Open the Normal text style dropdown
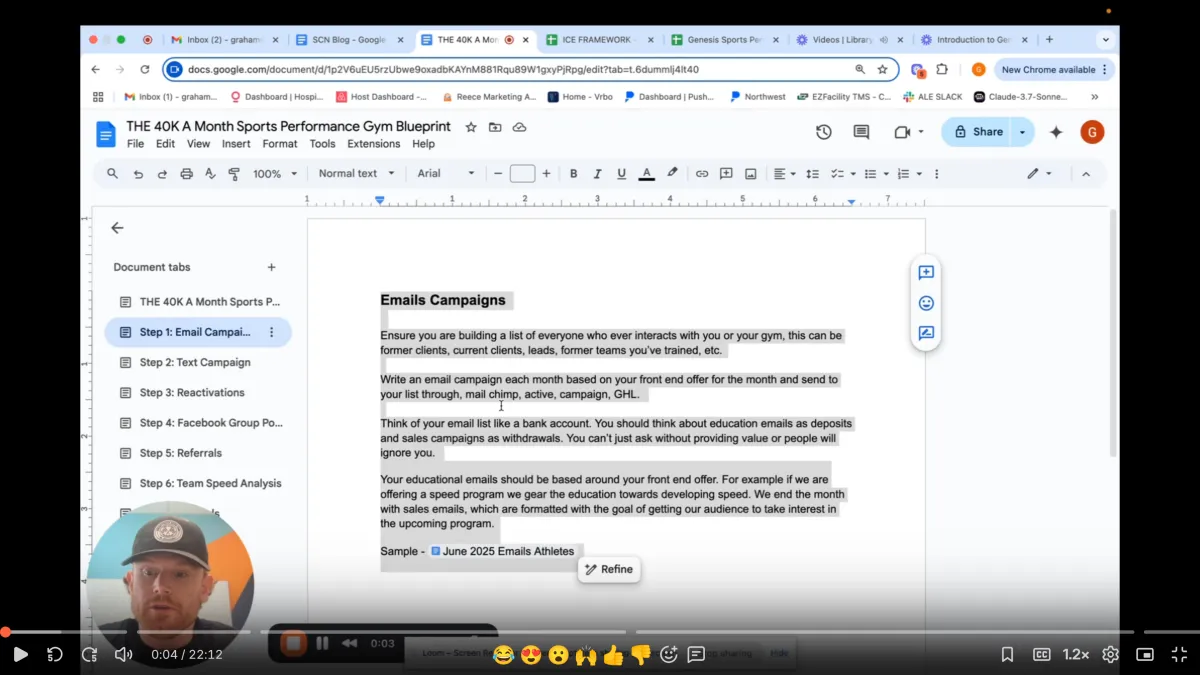 (357, 174)
